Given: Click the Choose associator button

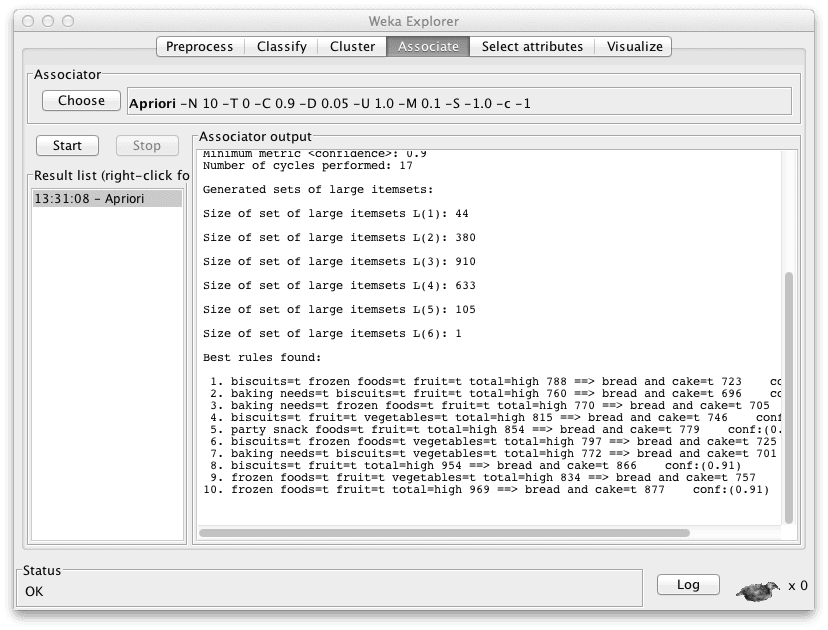Looking at the screenshot, I should coord(81,100).
